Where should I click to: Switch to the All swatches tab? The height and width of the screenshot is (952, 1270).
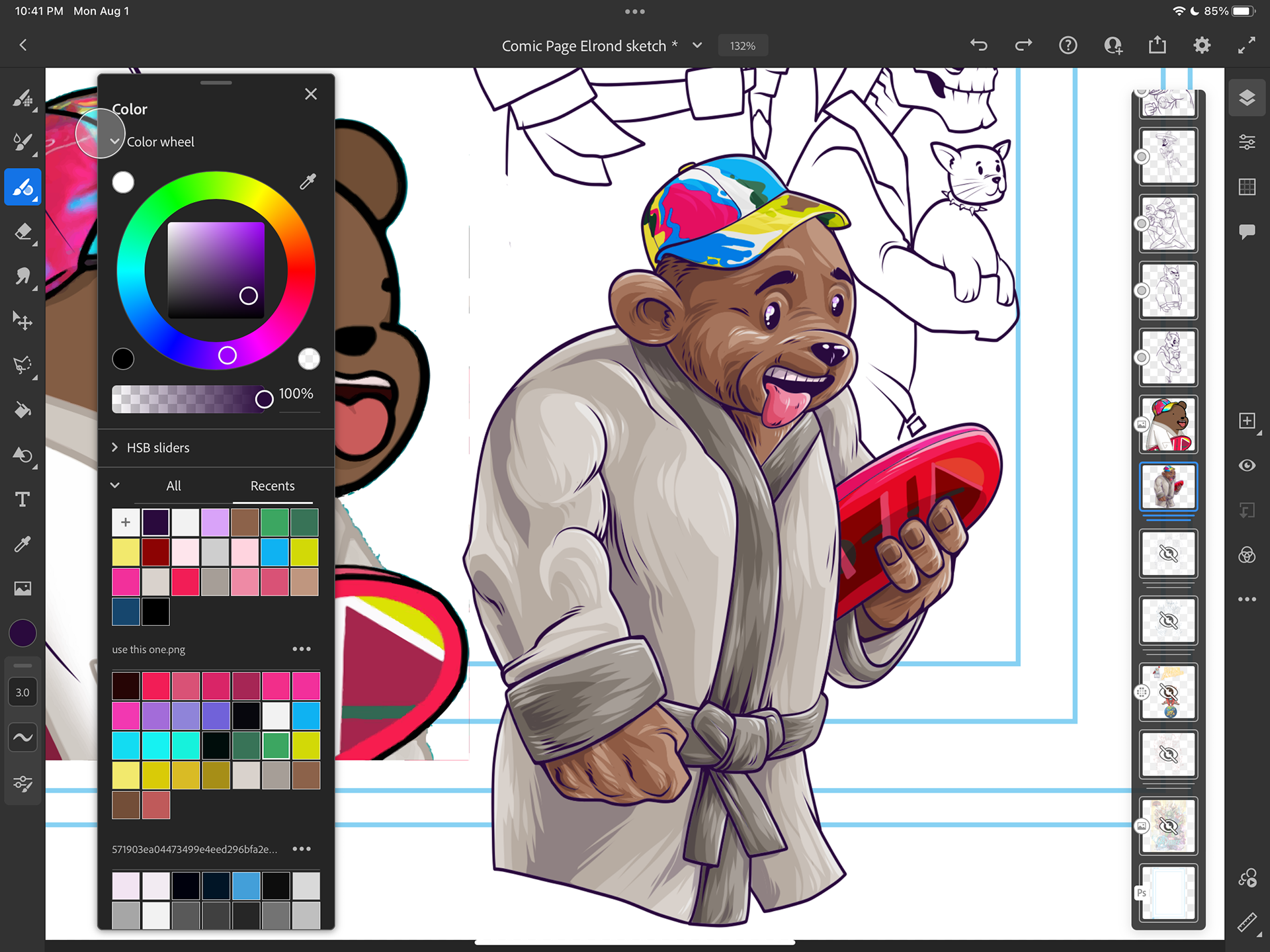pyautogui.click(x=173, y=486)
